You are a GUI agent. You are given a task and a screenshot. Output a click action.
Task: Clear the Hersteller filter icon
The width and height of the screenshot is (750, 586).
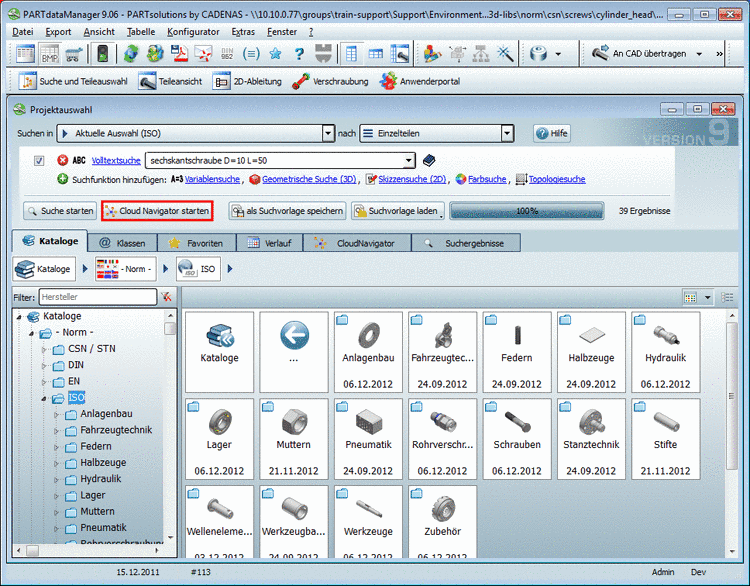tap(166, 297)
